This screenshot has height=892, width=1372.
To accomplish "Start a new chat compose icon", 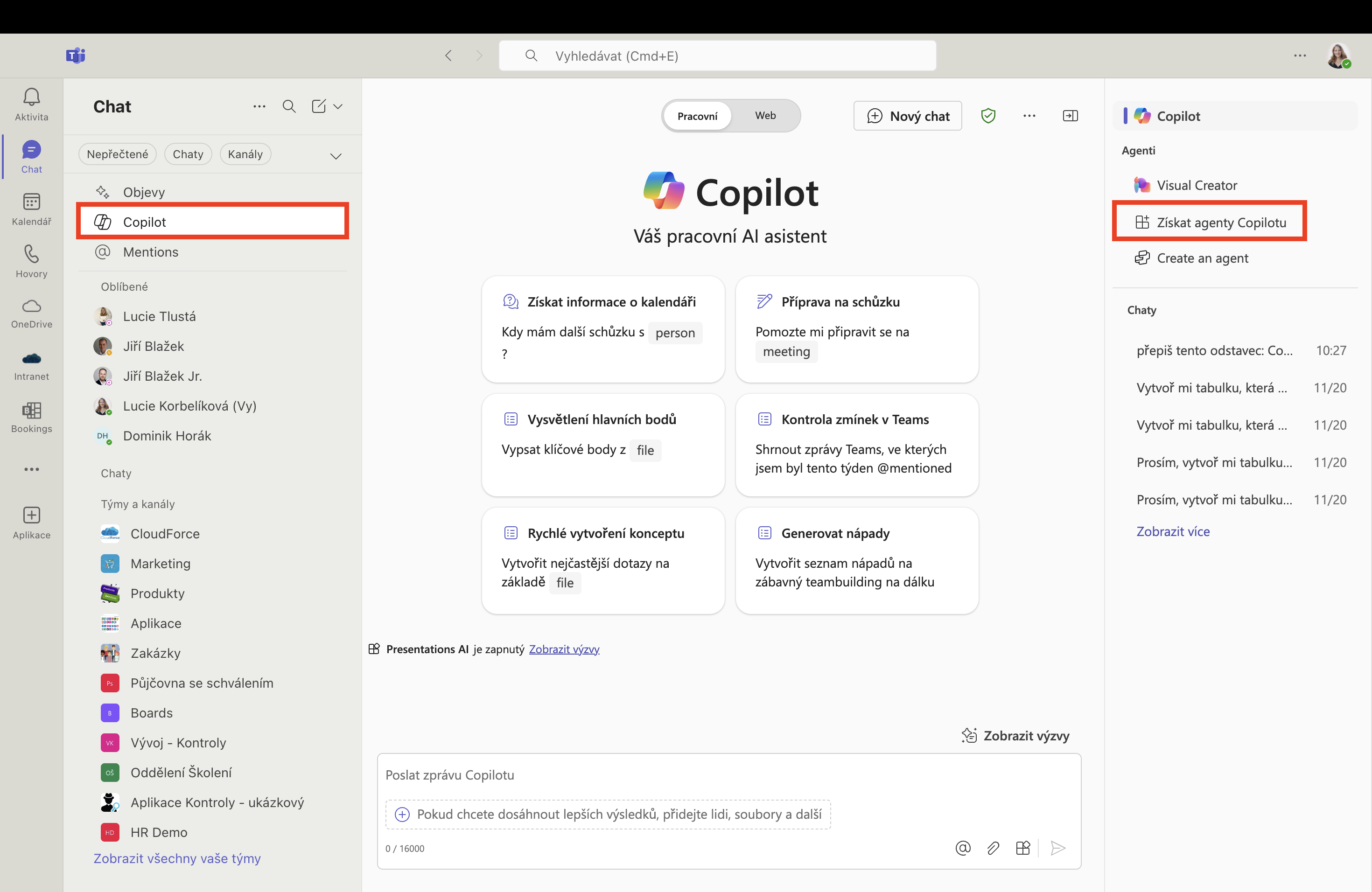I will (319, 107).
